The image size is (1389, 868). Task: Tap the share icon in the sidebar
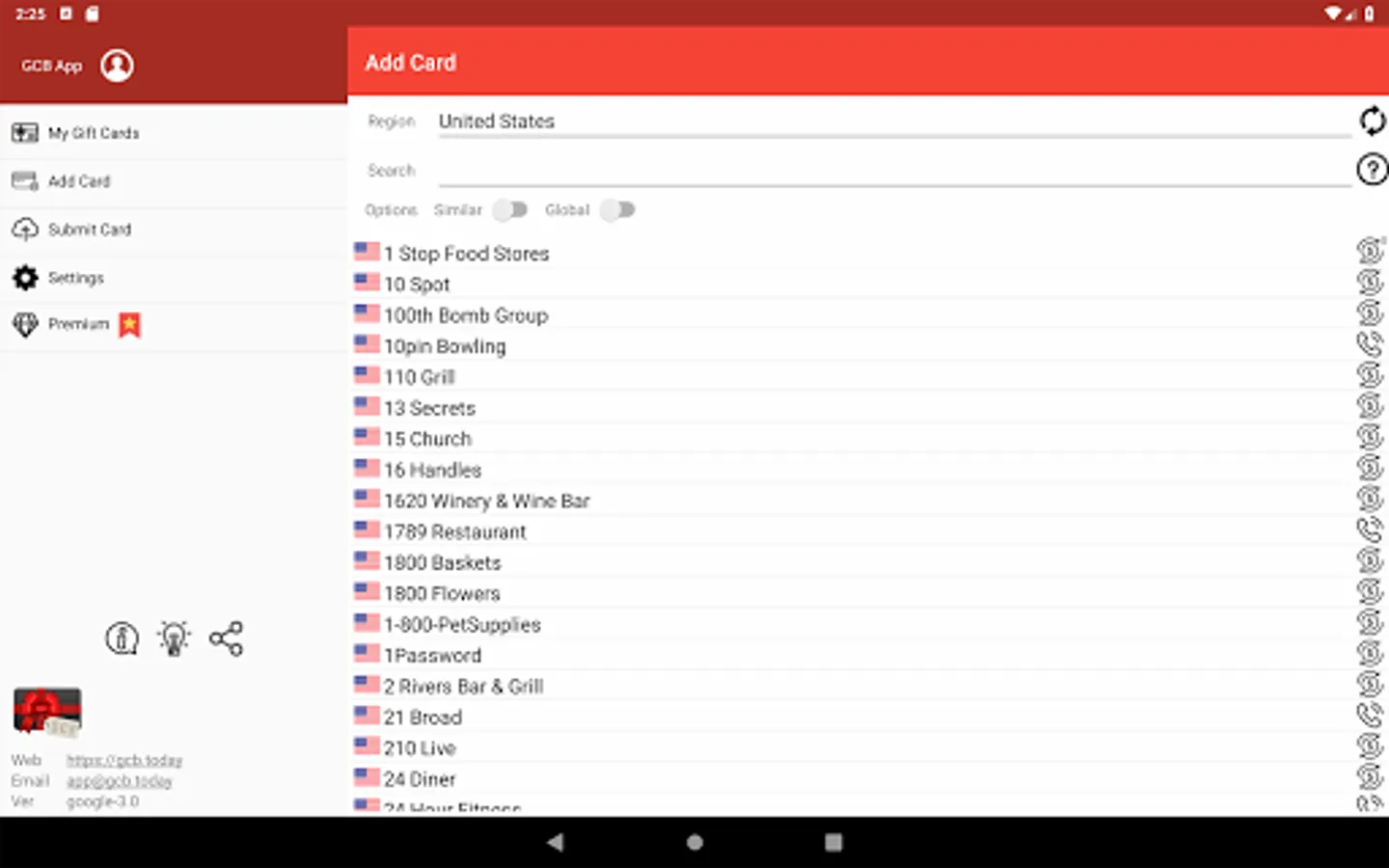[x=226, y=638]
